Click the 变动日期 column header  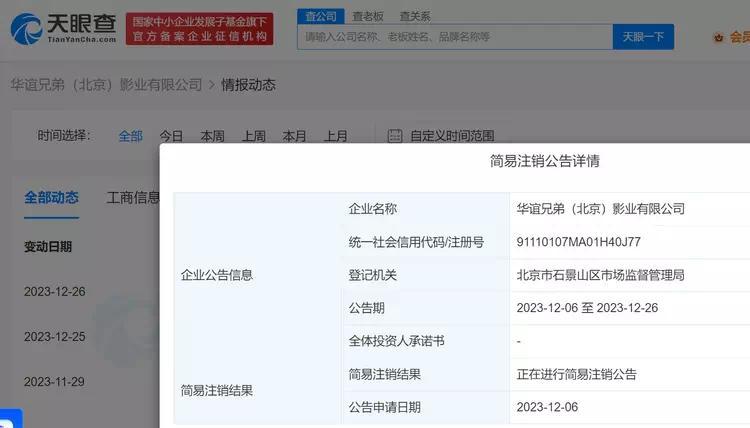point(48,247)
